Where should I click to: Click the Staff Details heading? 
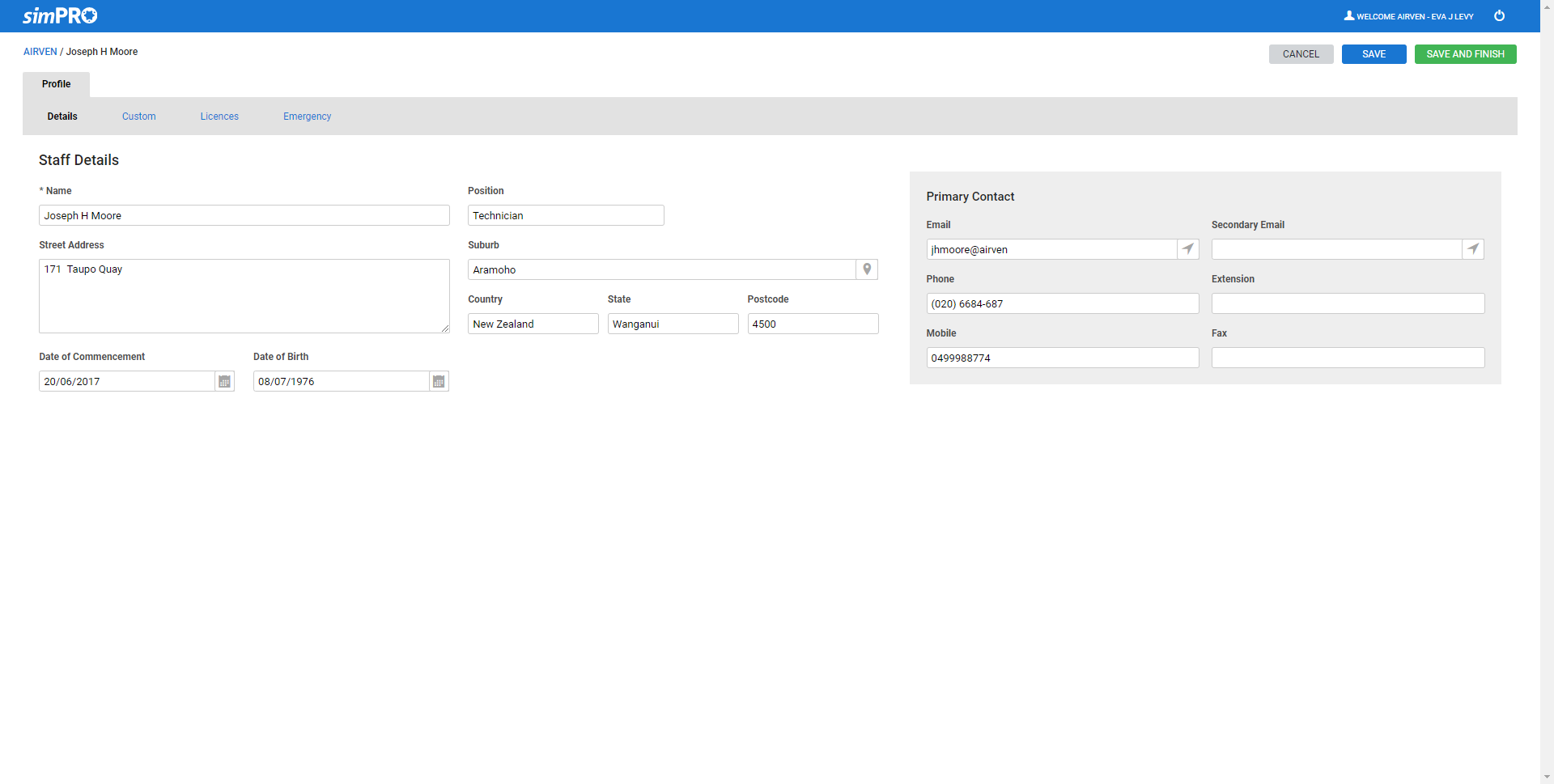click(79, 160)
